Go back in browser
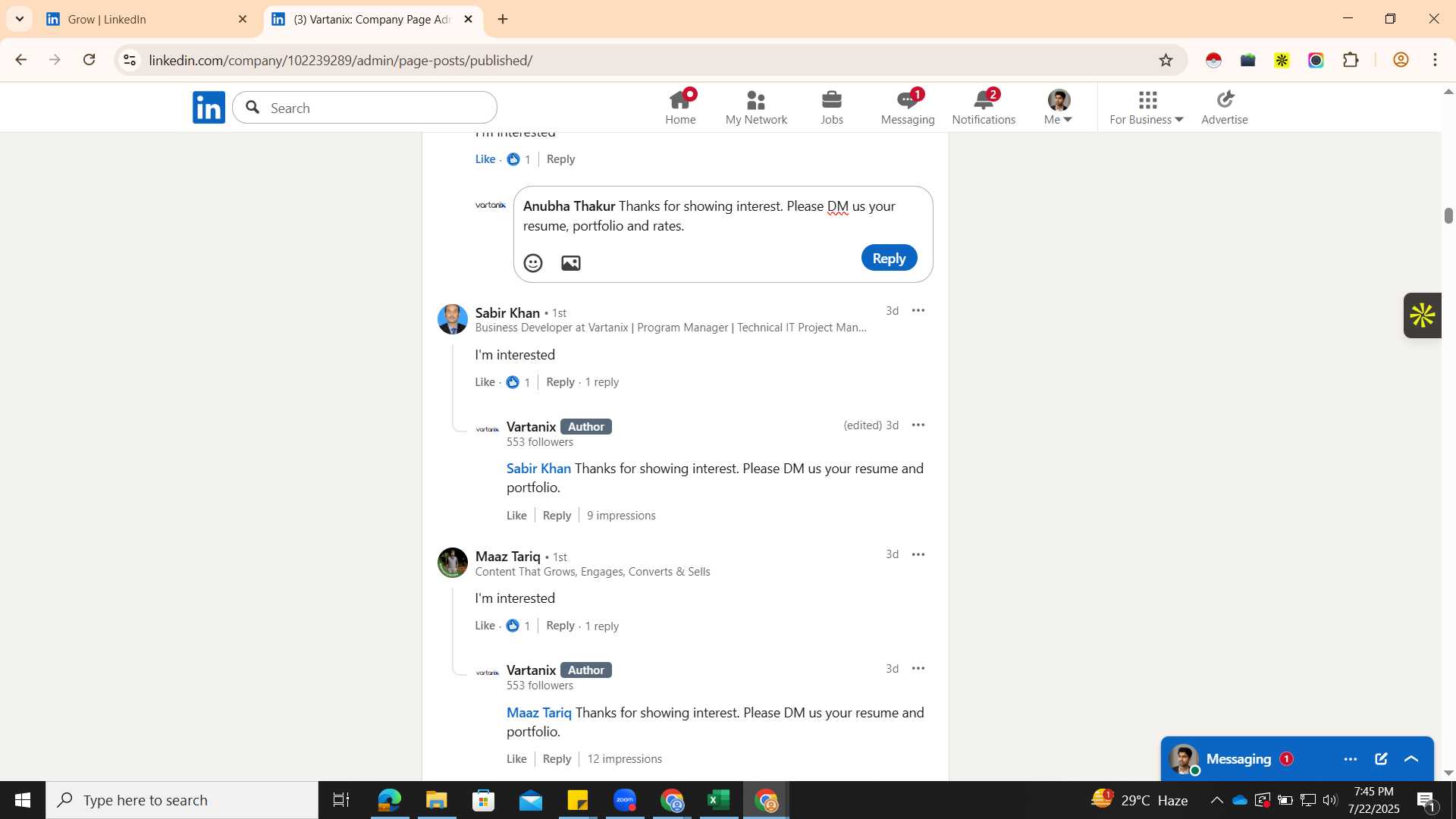This screenshot has height=819, width=1456. (20, 60)
